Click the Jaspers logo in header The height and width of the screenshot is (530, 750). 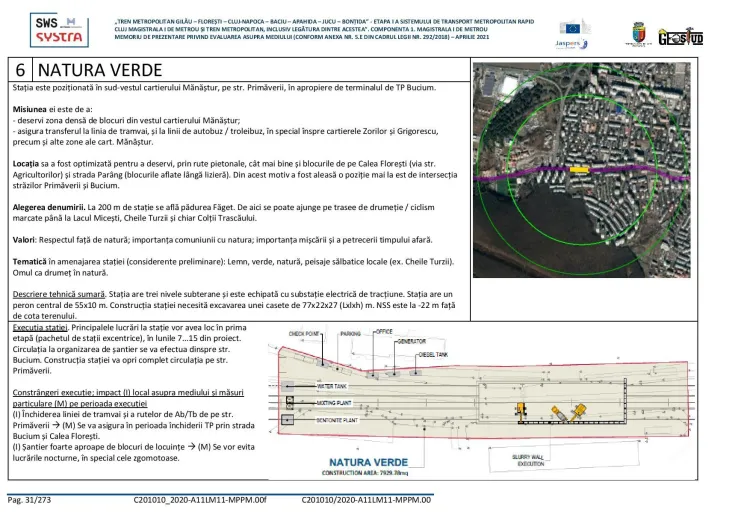click(x=571, y=44)
